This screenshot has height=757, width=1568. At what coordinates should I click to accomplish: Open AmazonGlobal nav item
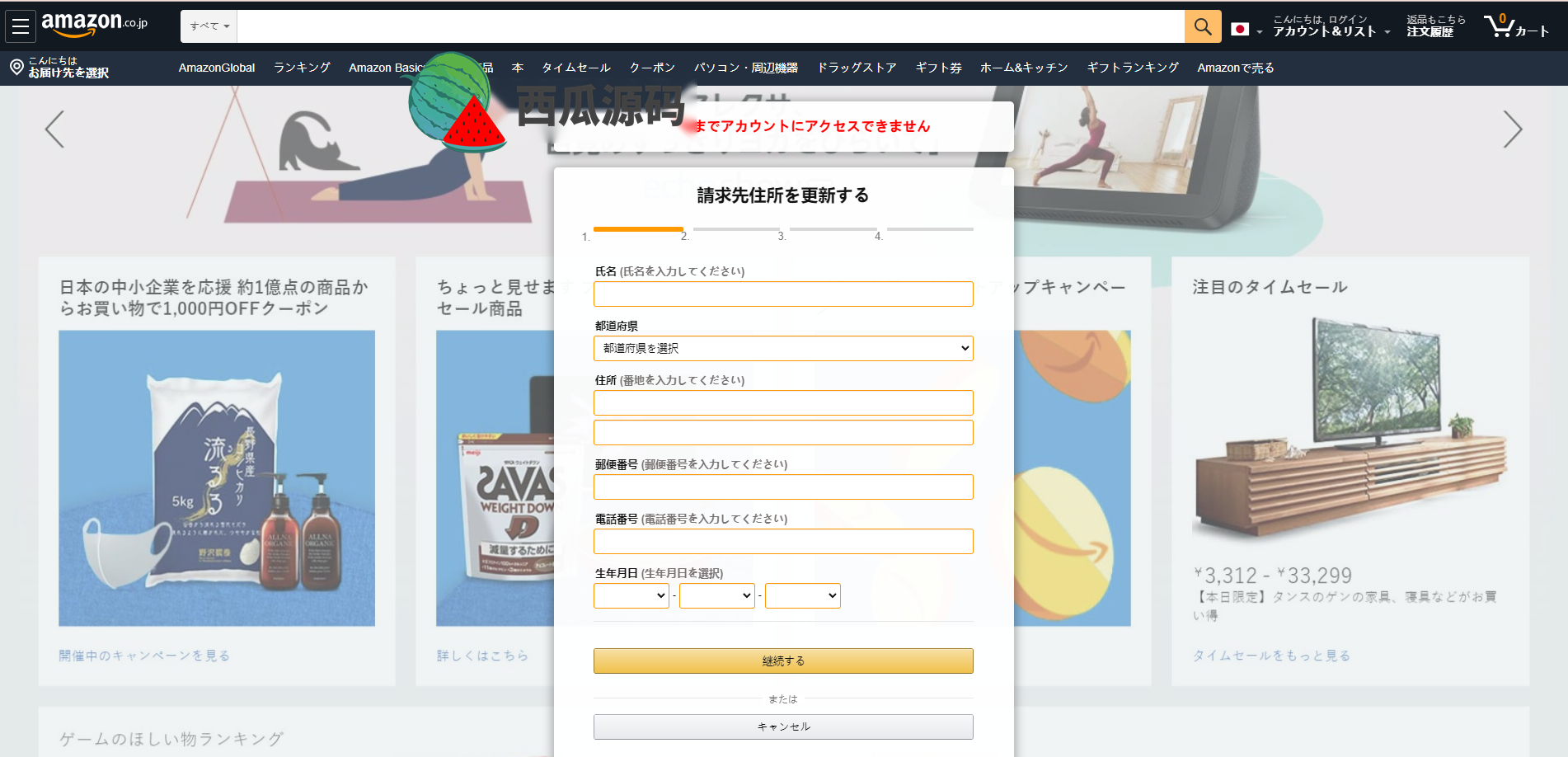click(217, 68)
